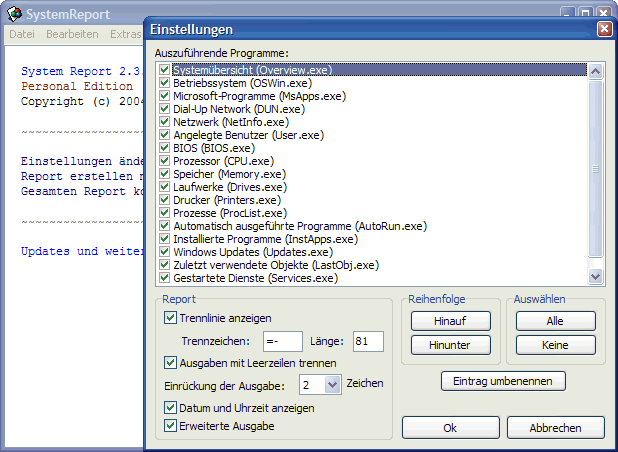Viewport: 618px width, 452px height.
Task: Open the Datei menu
Action: pyautogui.click(x=22, y=34)
